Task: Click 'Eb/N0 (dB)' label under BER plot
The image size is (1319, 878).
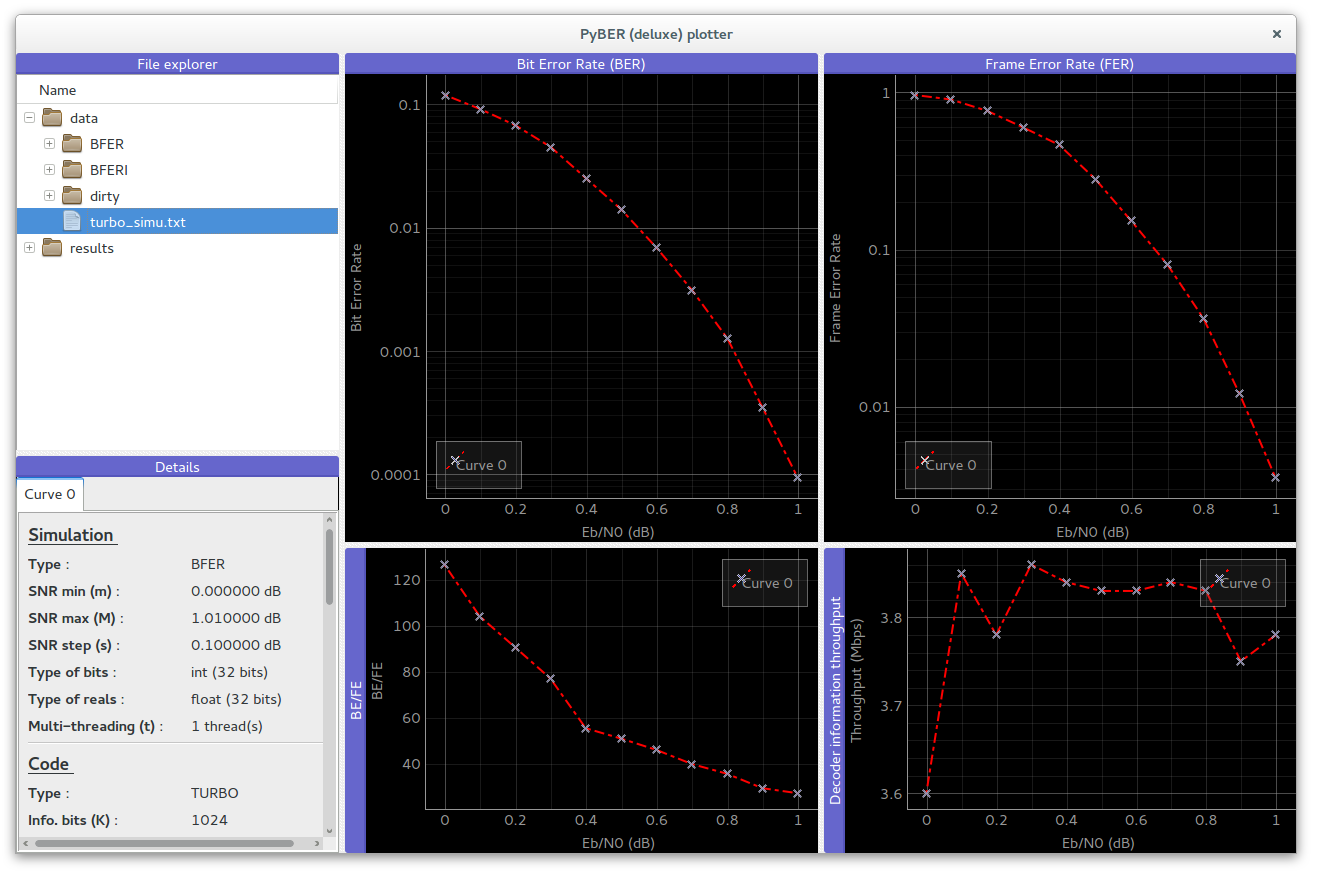Action: 619,532
